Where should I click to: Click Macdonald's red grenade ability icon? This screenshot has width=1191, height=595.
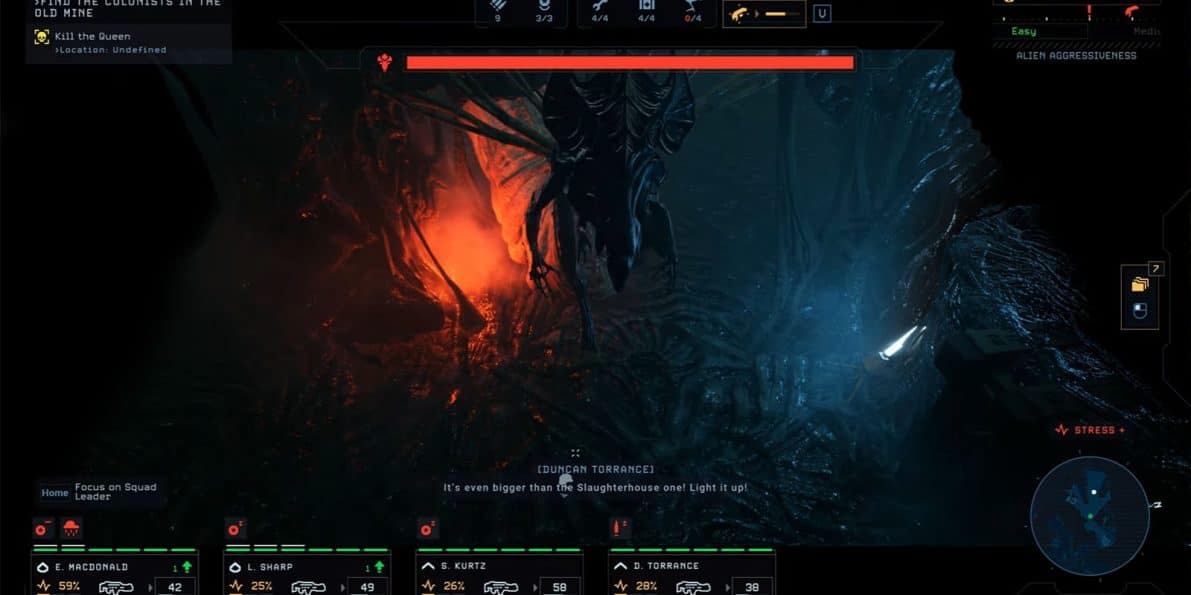[x=44, y=528]
